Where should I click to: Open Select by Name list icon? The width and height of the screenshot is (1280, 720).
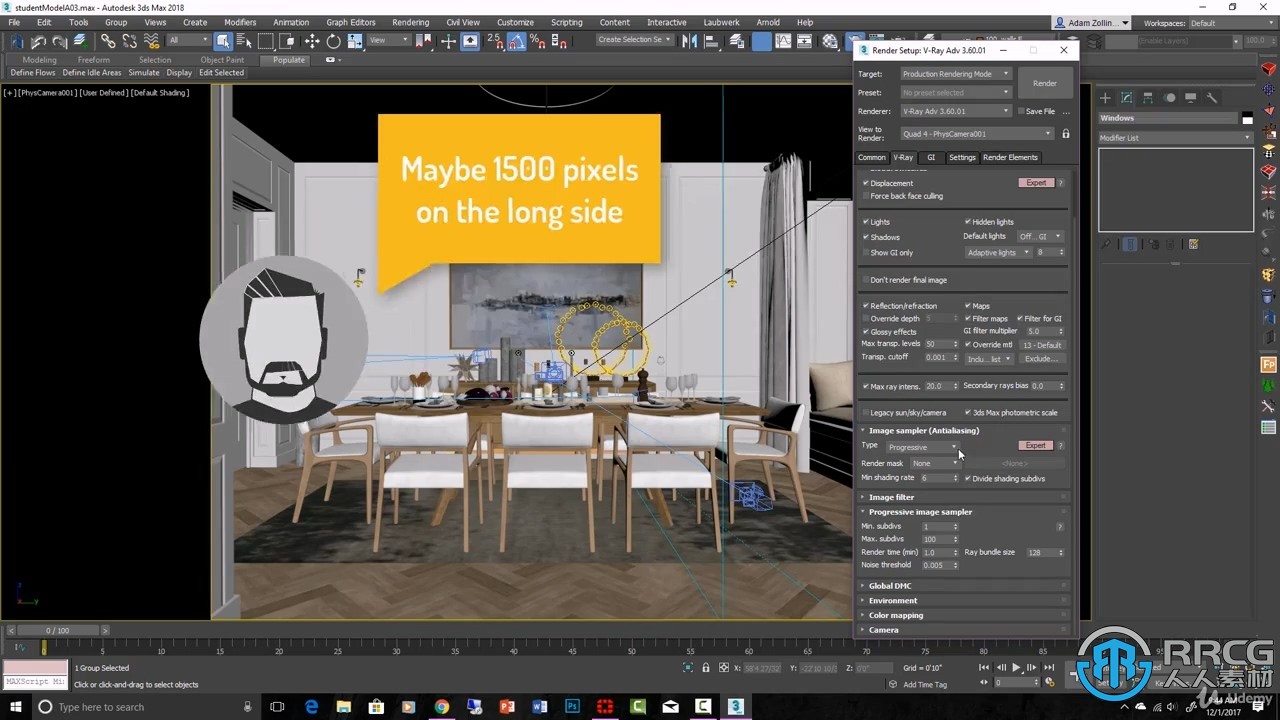[x=244, y=41]
